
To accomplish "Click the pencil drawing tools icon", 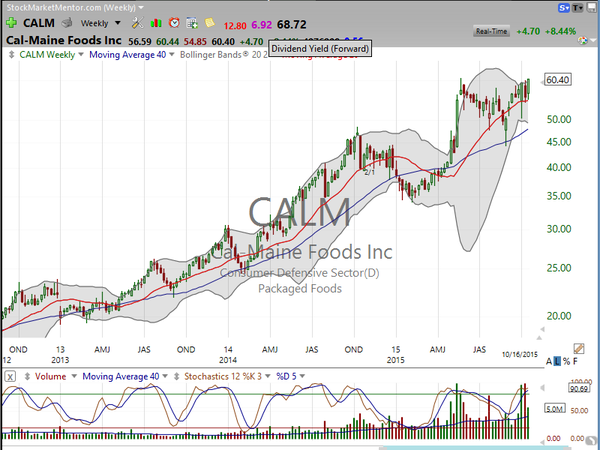I will click(x=579, y=349).
